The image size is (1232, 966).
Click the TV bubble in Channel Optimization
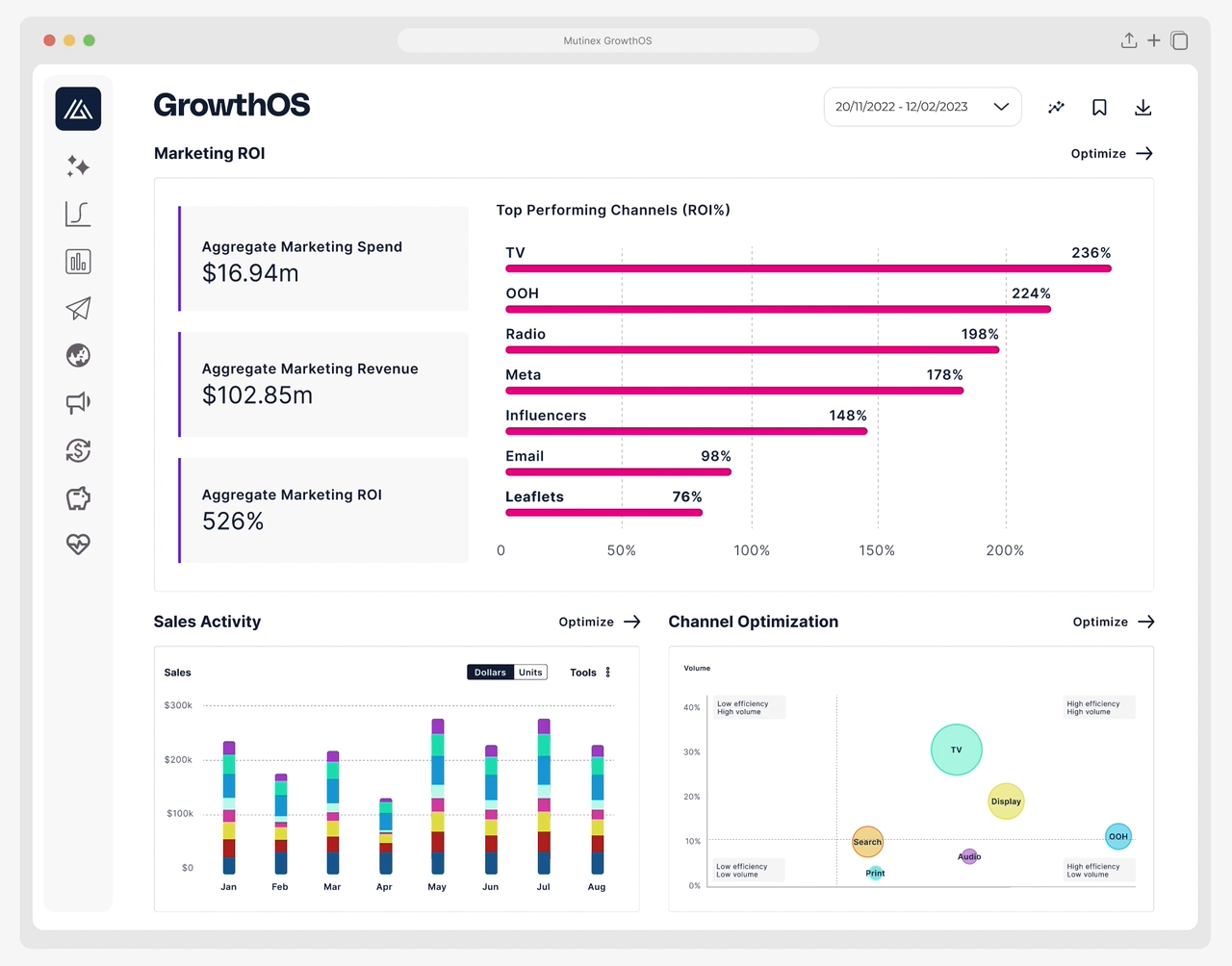956,750
